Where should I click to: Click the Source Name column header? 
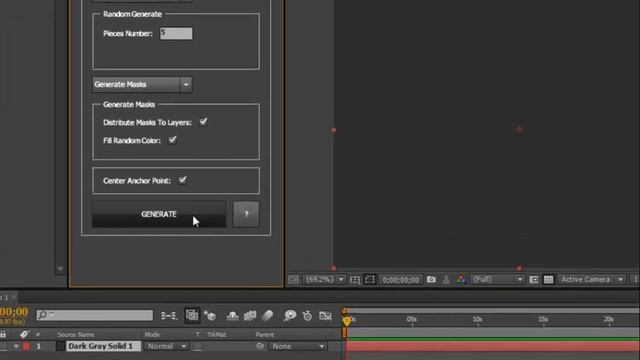[76, 335]
